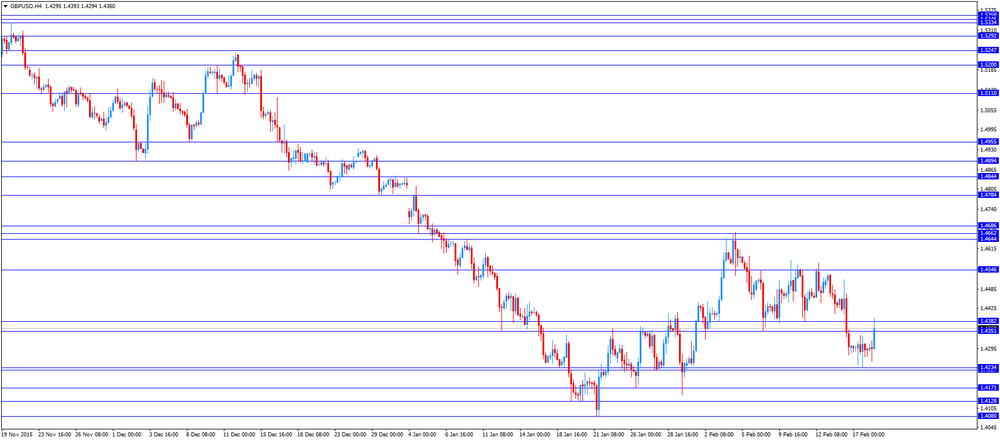Select the 1.4894 horizontal line label
Image resolution: width=1000 pixels, height=441 pixels.
(x=988, y=161)
